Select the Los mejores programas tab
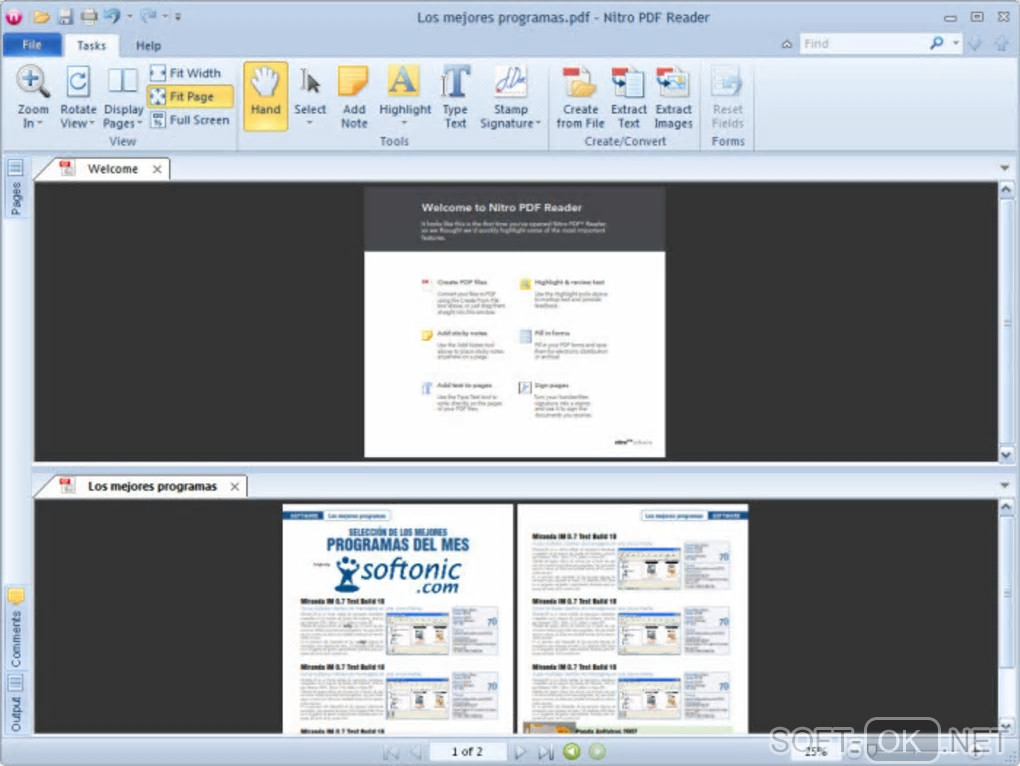Screen dimensions: 1020x766 pyautogui.click(x=152, y=486)
